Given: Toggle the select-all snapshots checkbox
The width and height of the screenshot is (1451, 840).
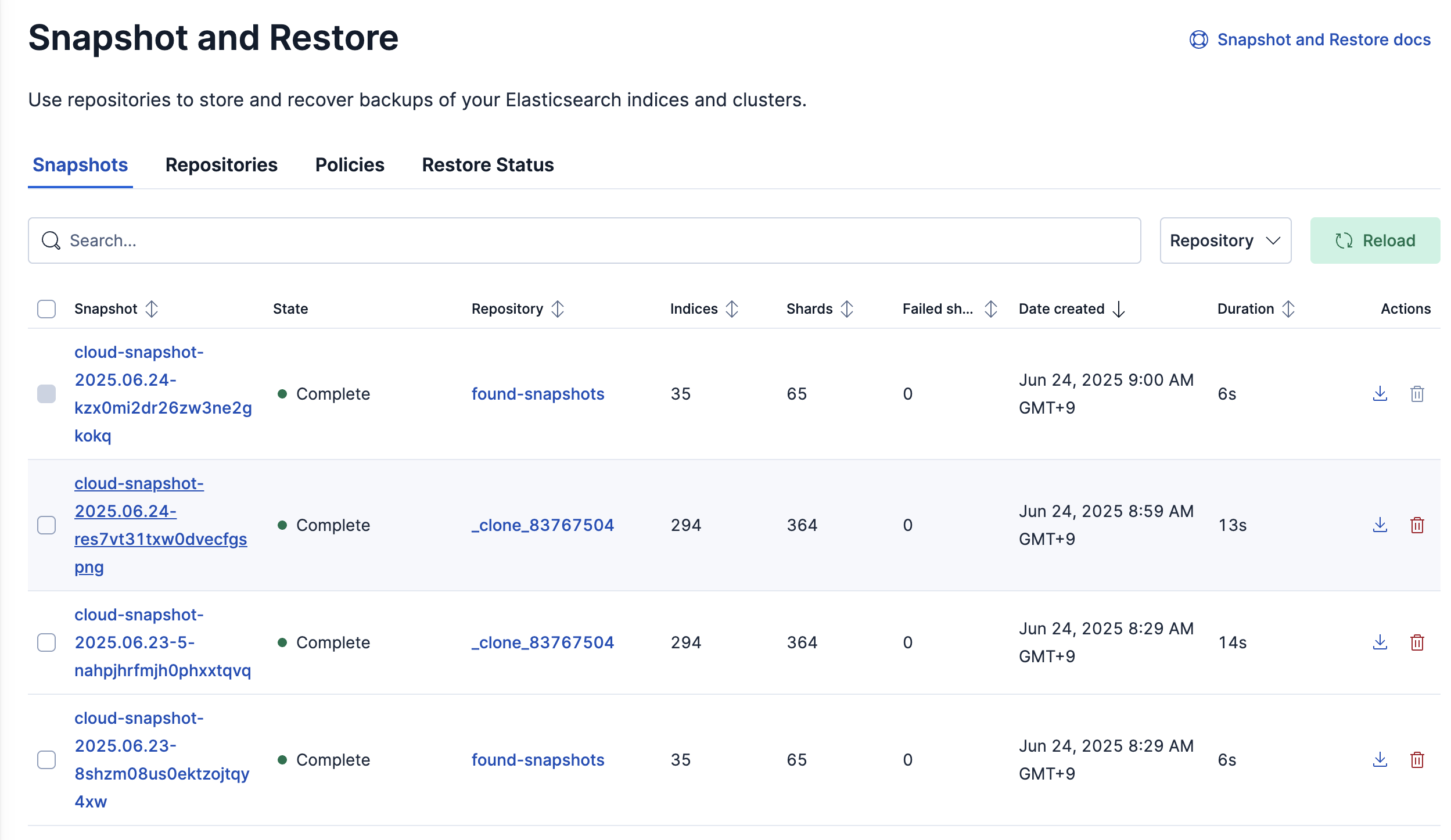Looking at the screenshot, I should tap(46, 309).
